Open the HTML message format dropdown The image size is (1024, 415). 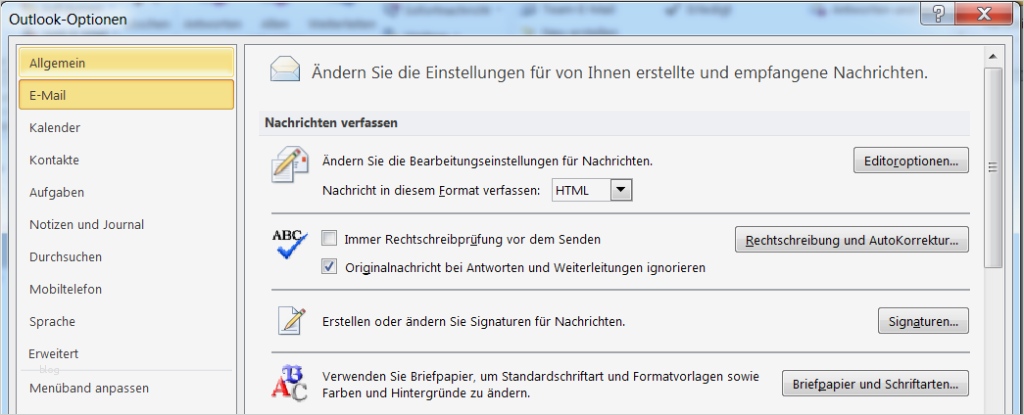coord(621,190)
